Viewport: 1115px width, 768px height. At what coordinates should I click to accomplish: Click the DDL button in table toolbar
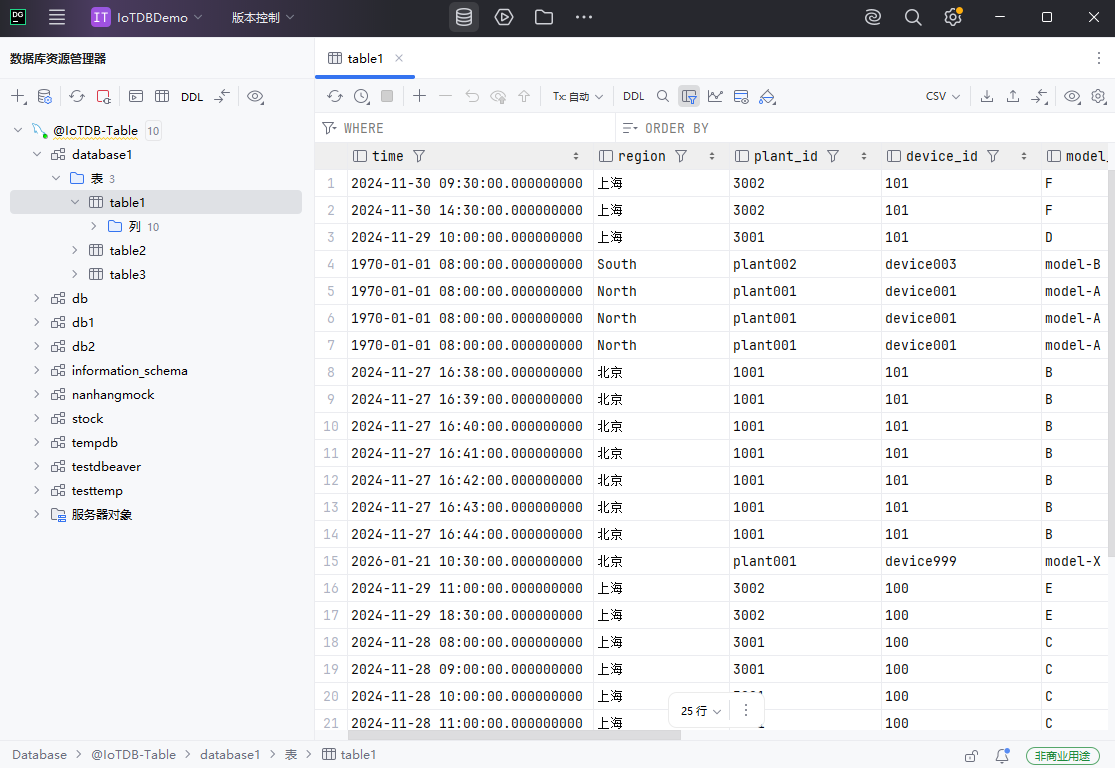coord(634,96)
